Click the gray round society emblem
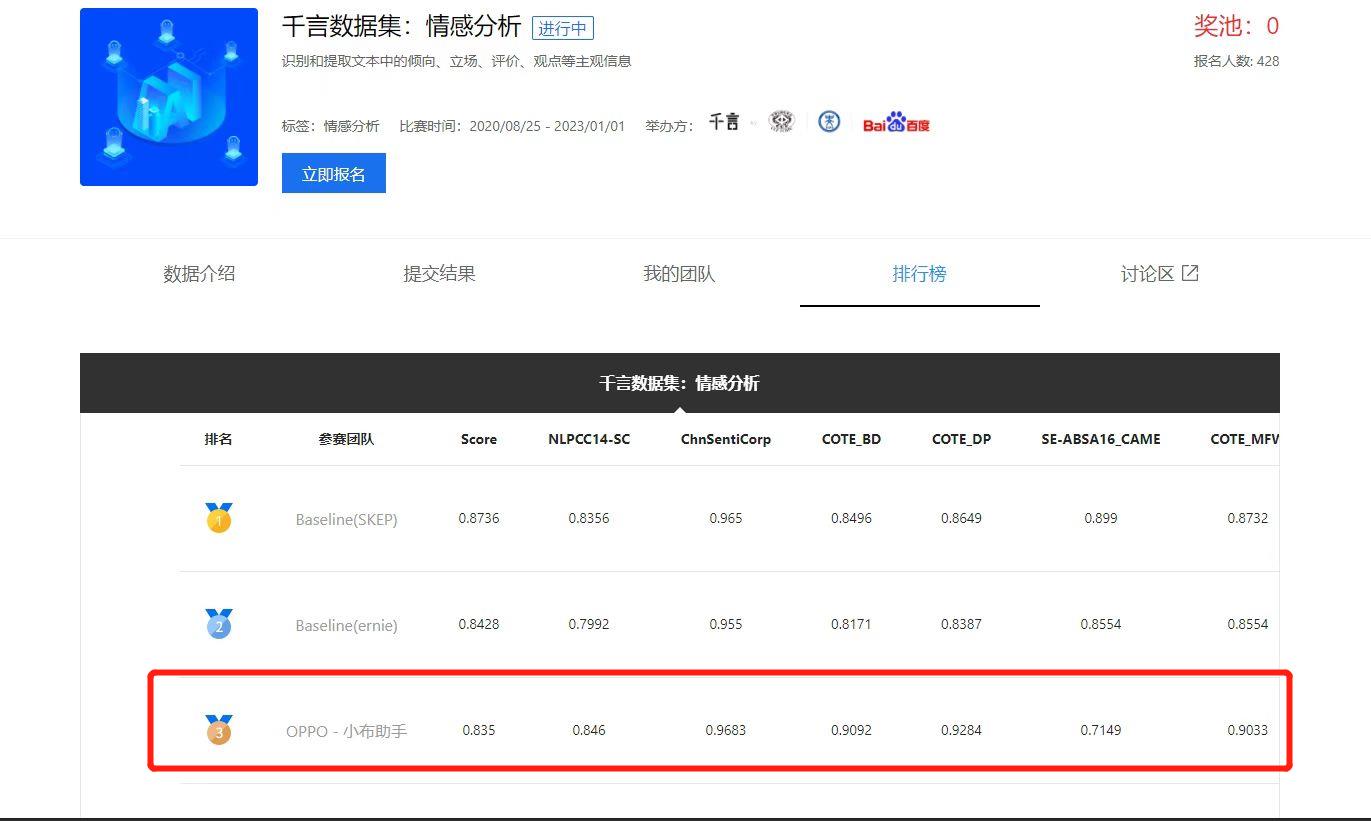Screen dimensions: 1371x821 coord(781,122)
